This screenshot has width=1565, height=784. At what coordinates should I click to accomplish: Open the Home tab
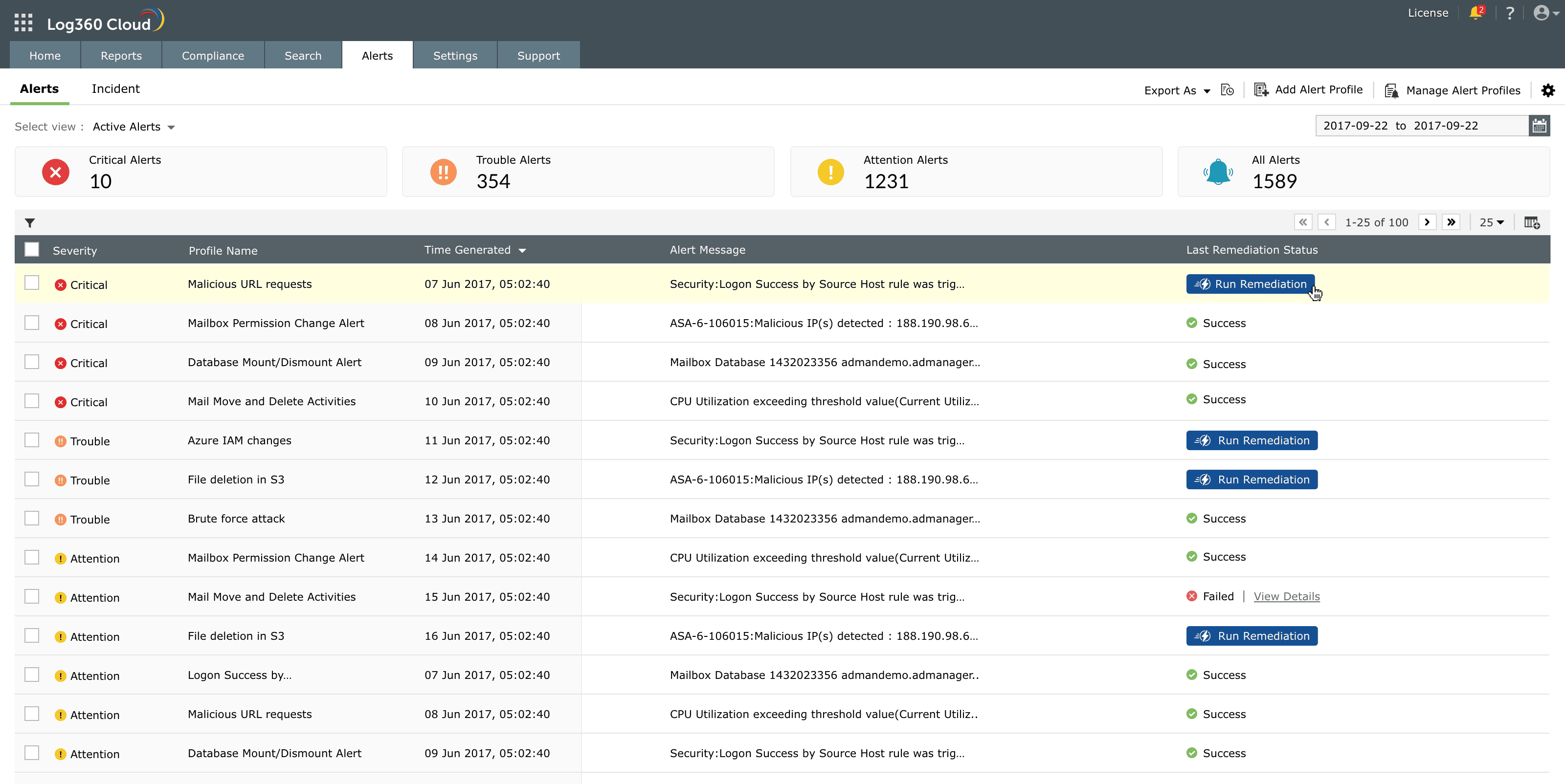tap(45, 55)
